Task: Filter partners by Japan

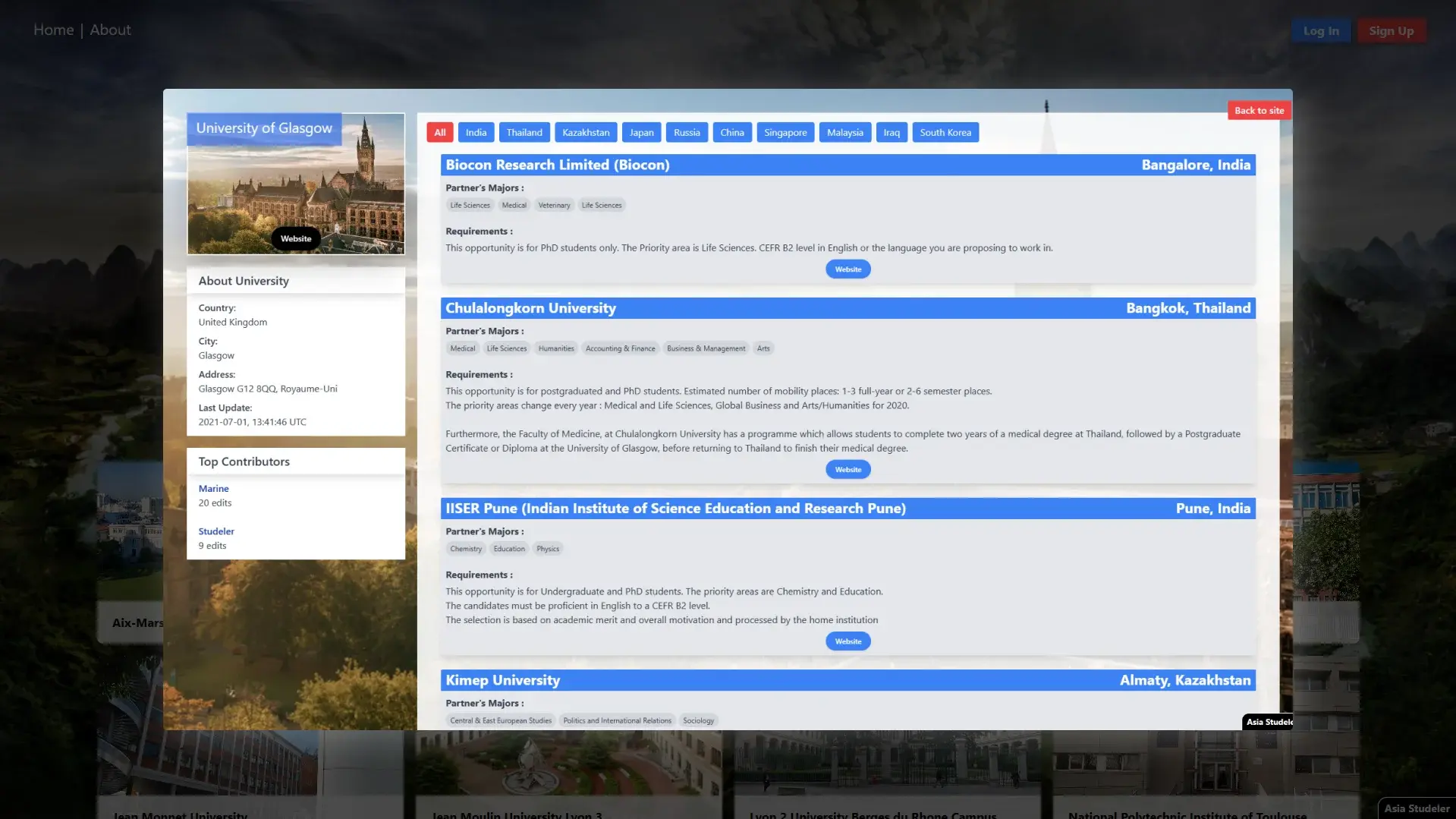Action: 641,132
